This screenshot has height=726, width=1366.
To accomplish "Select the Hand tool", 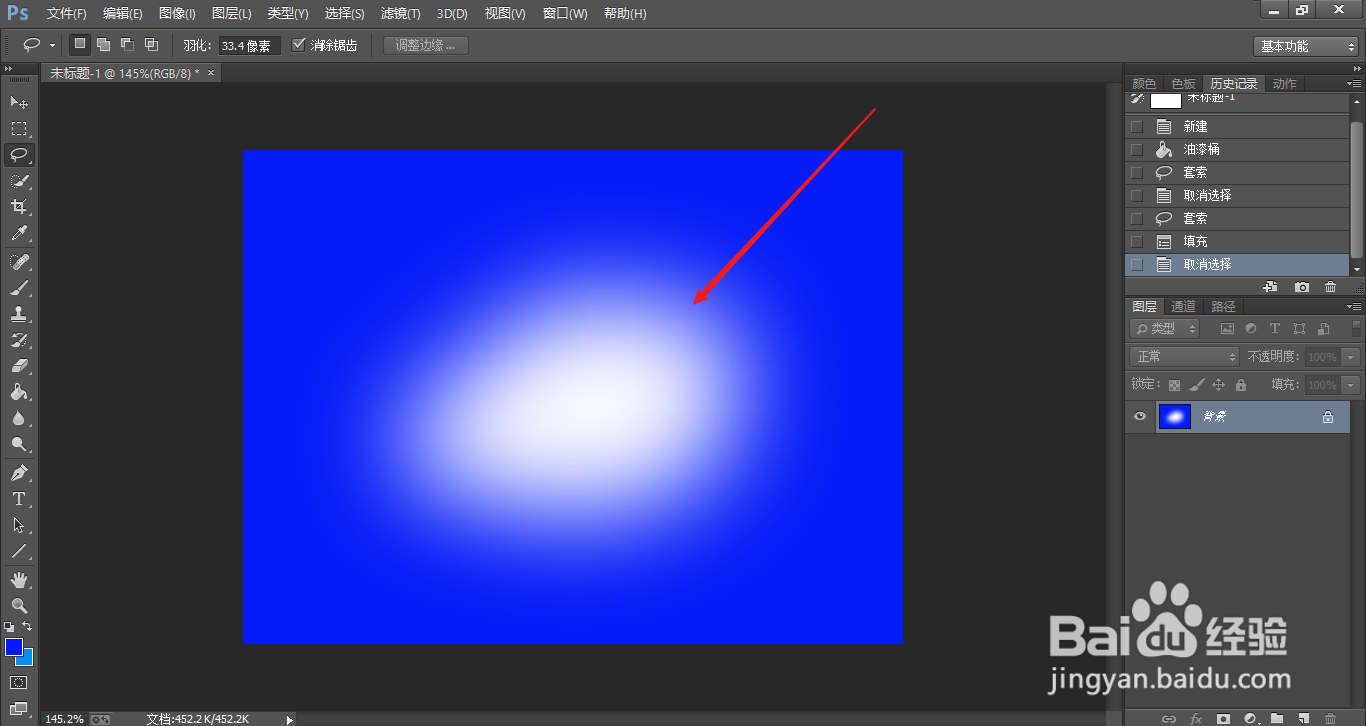I will [x=19, y=579].
